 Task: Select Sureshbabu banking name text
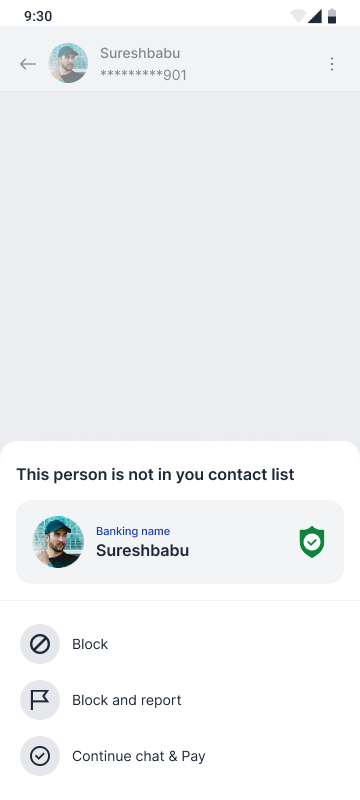tap(143, 551)
